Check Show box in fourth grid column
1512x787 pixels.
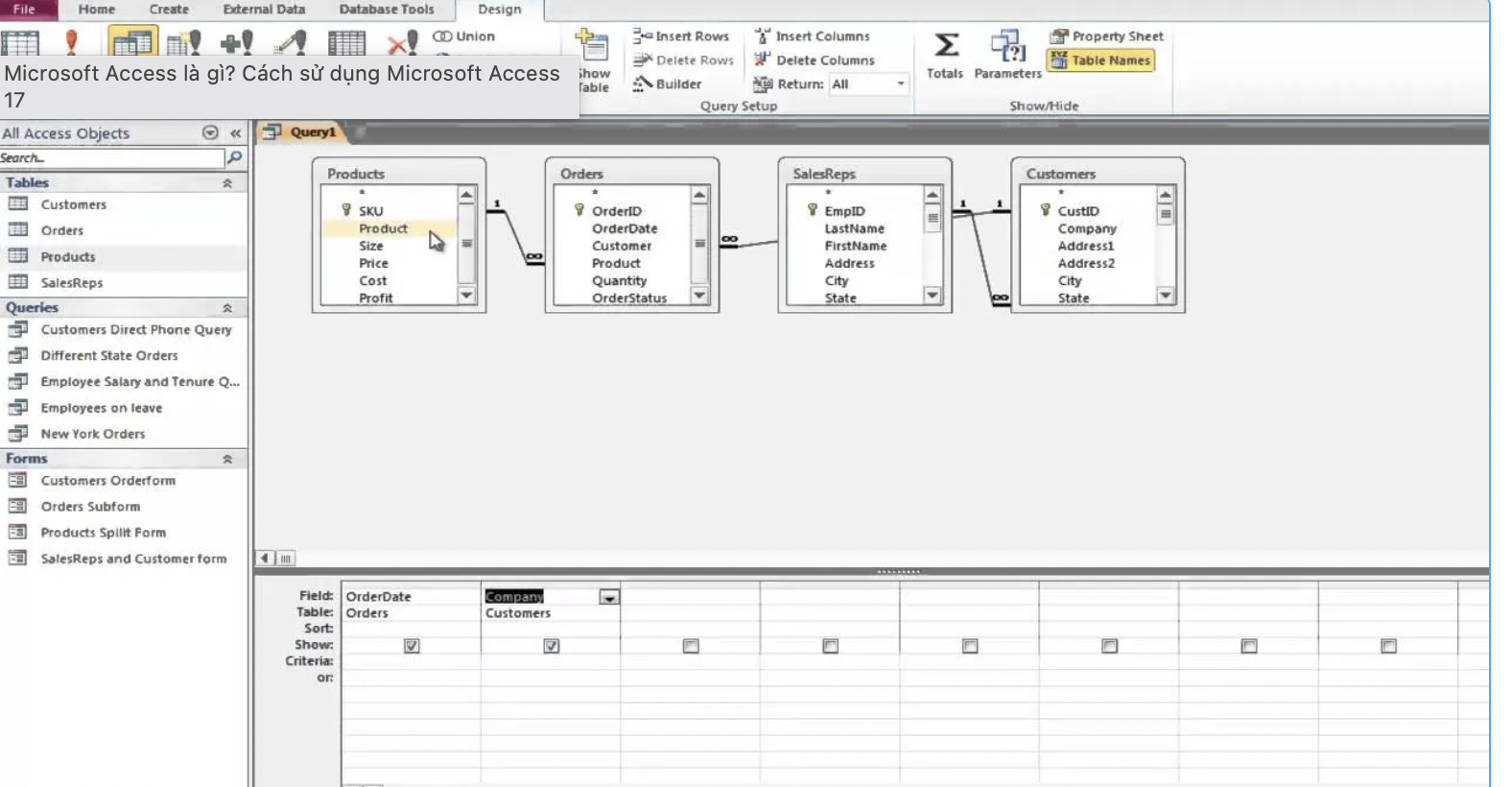tap(831, 646)
